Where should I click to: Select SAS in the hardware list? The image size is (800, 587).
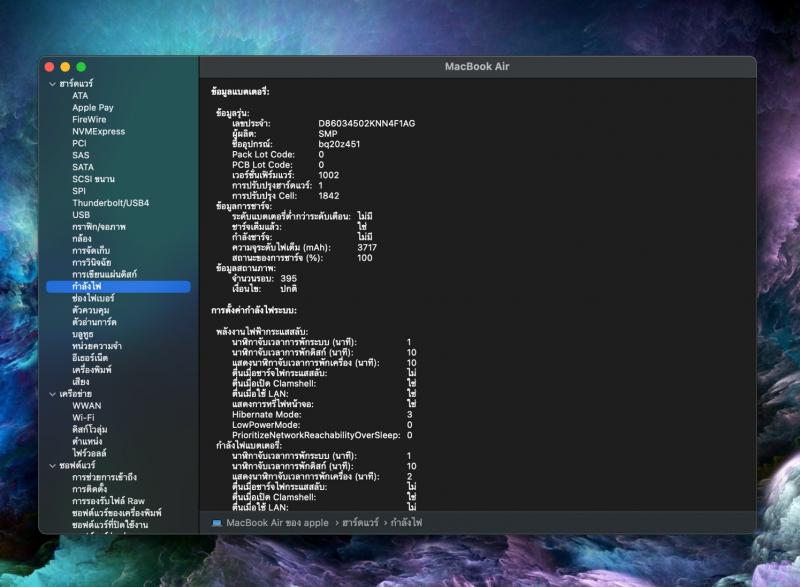coord(81,155)
